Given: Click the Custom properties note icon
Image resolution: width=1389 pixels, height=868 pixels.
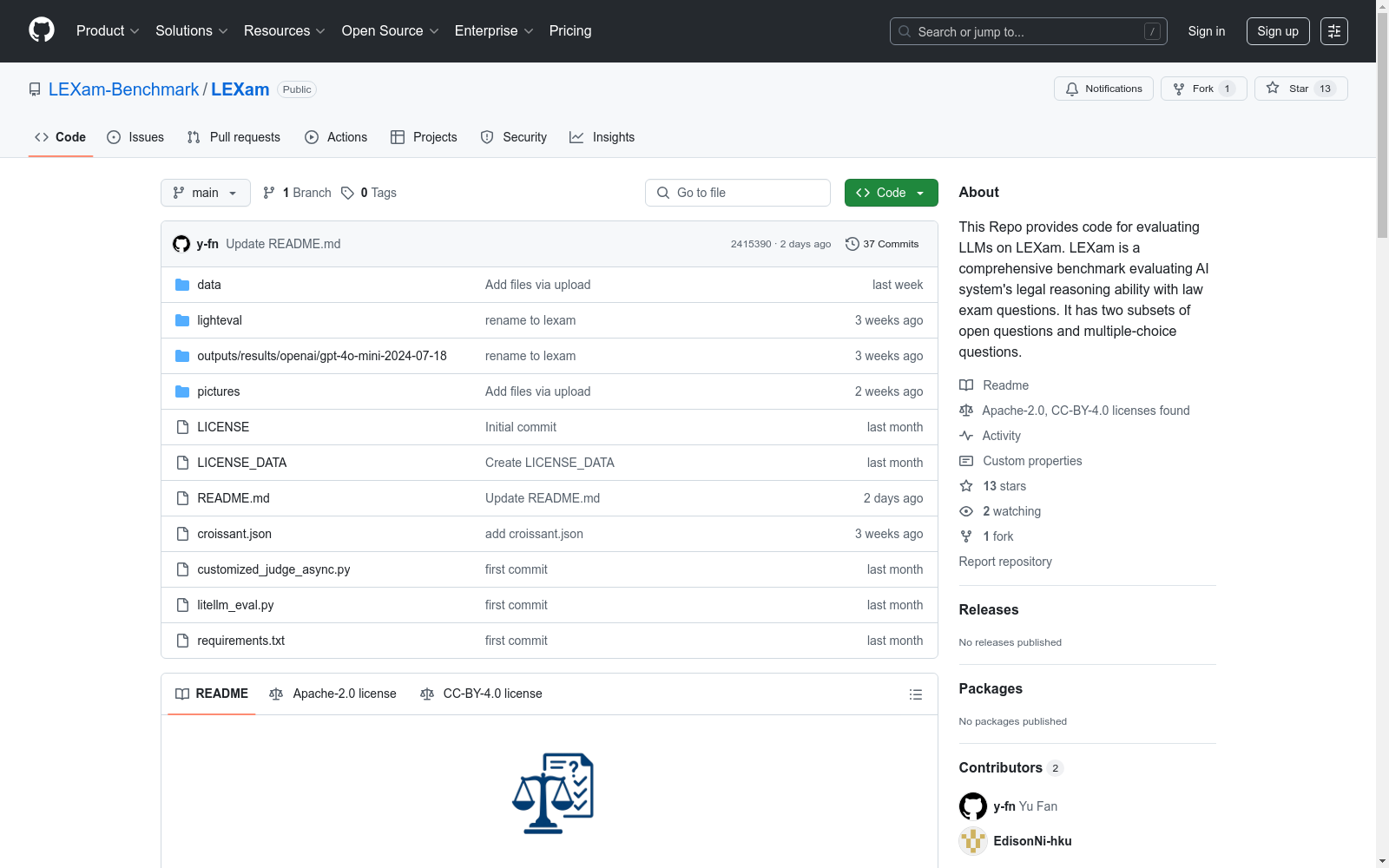Looking at the screenshot, I should tap(966, 461).
